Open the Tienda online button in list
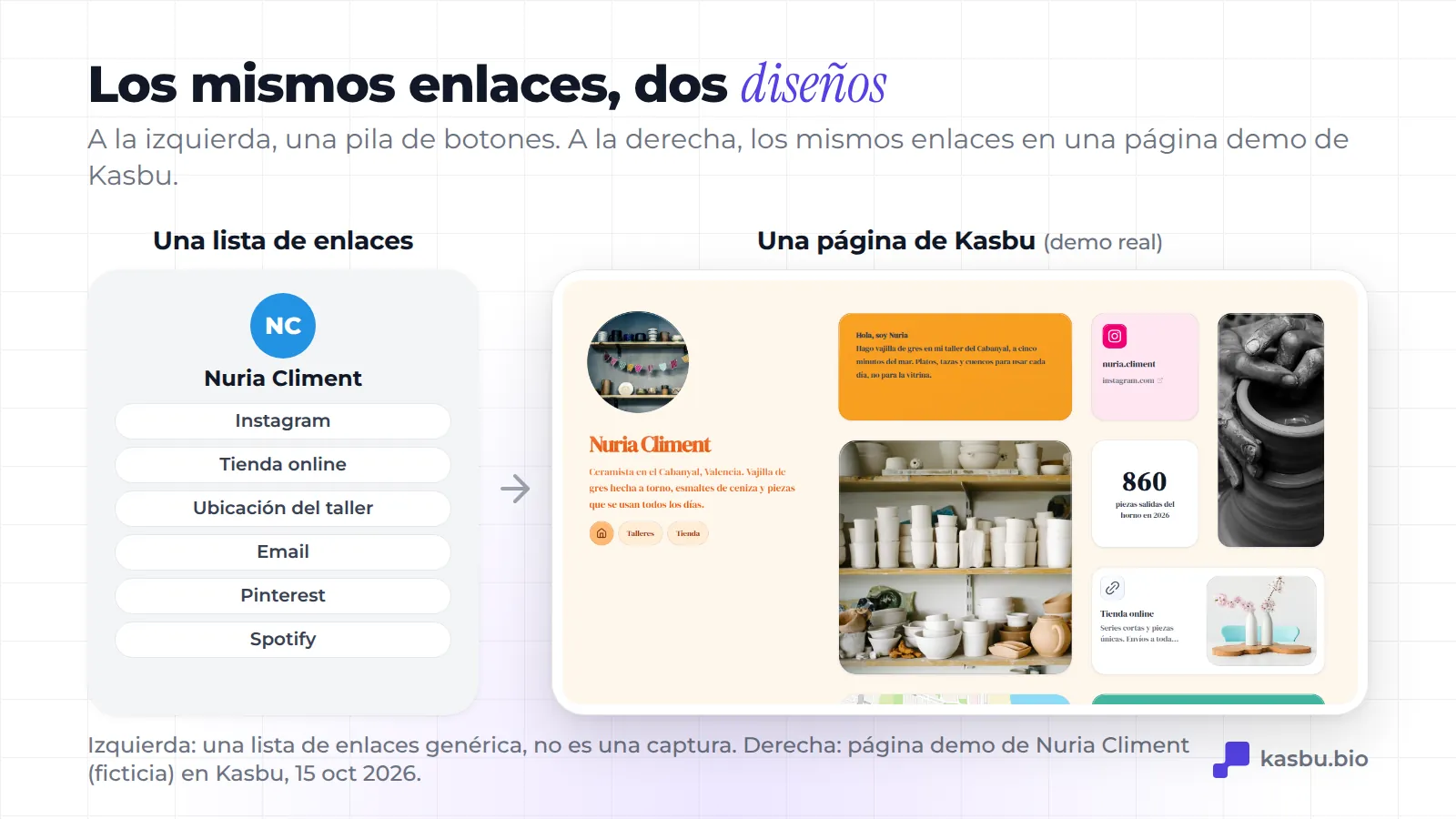1456x819 pixels. click(x=283, y=465)
